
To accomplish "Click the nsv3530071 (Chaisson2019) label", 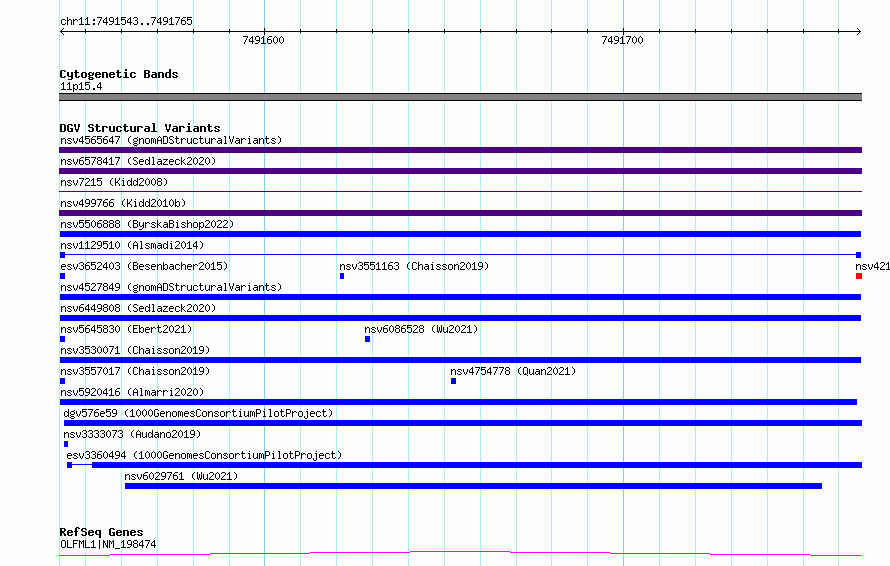I will [135, 350].
